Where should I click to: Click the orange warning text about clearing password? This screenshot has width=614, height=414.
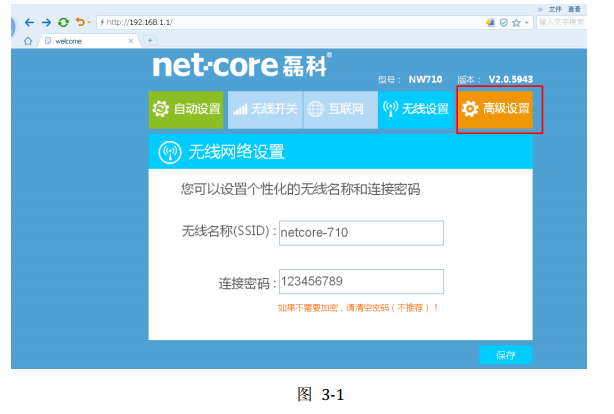point(358,308)
